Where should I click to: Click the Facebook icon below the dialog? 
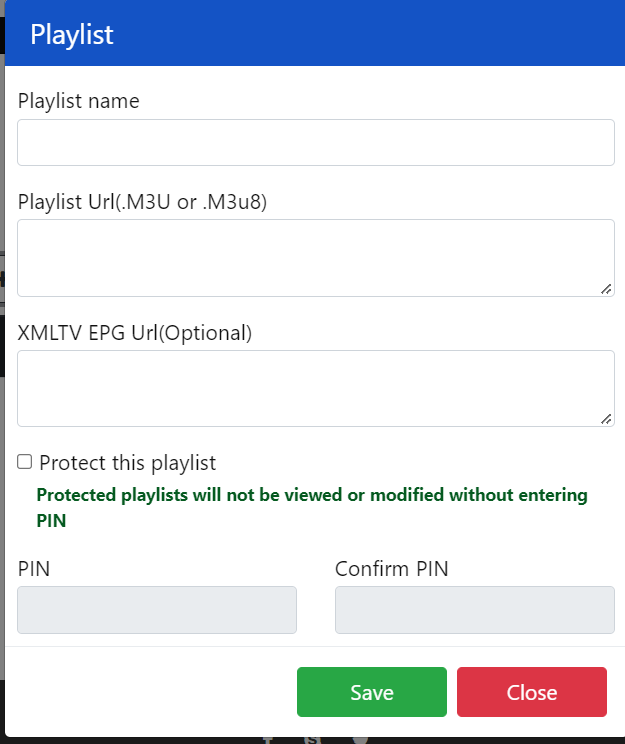coord(268,740)
